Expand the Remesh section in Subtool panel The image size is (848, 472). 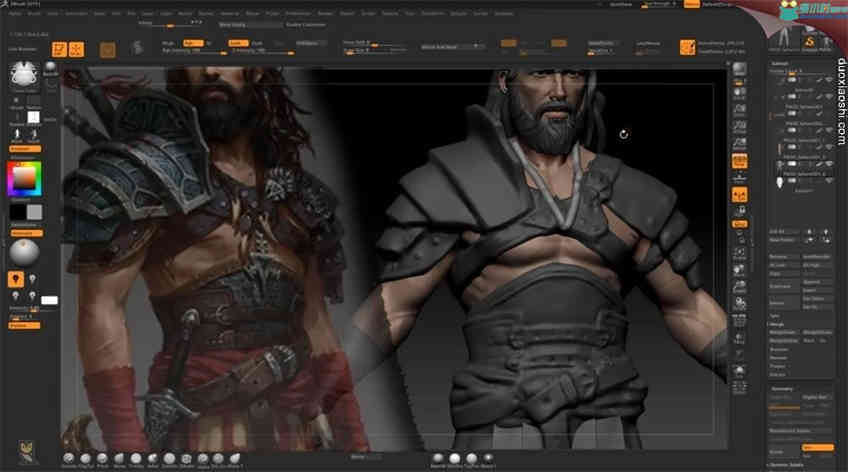[x=778, y=358]
